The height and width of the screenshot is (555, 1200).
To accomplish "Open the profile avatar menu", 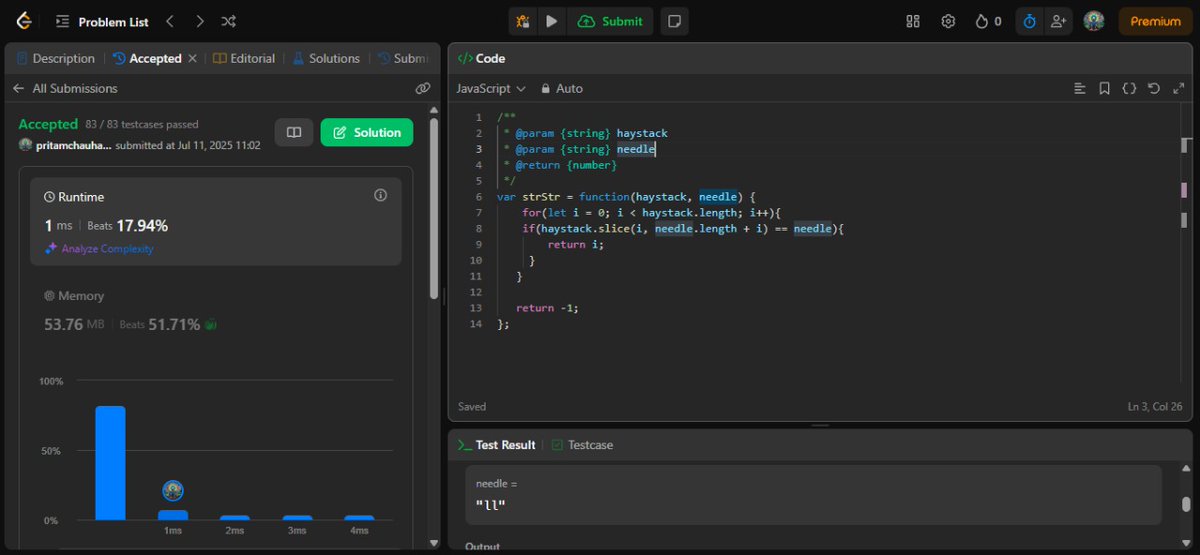I will 1094,21.
